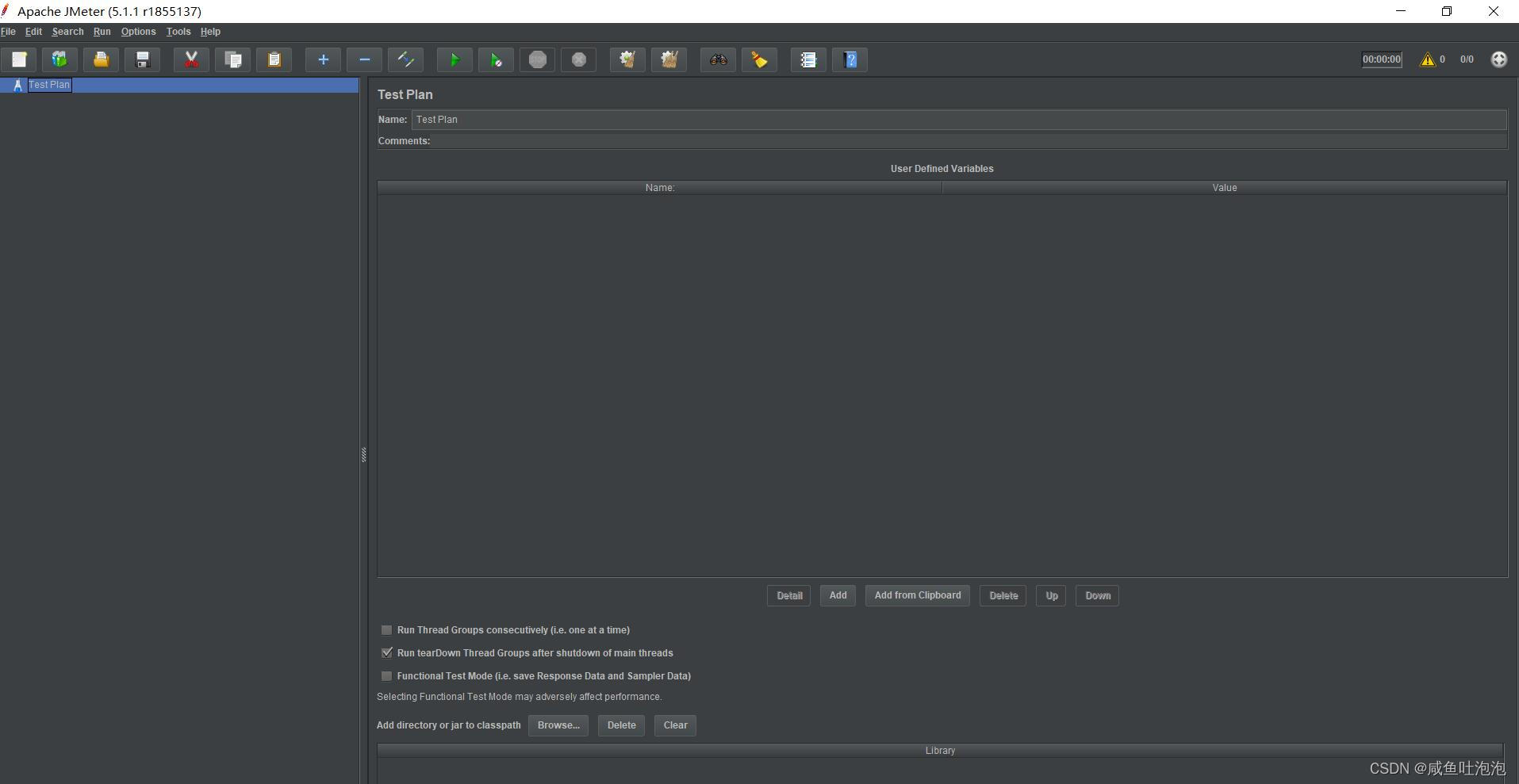Click the Help question mark icon

coord(850,59)
